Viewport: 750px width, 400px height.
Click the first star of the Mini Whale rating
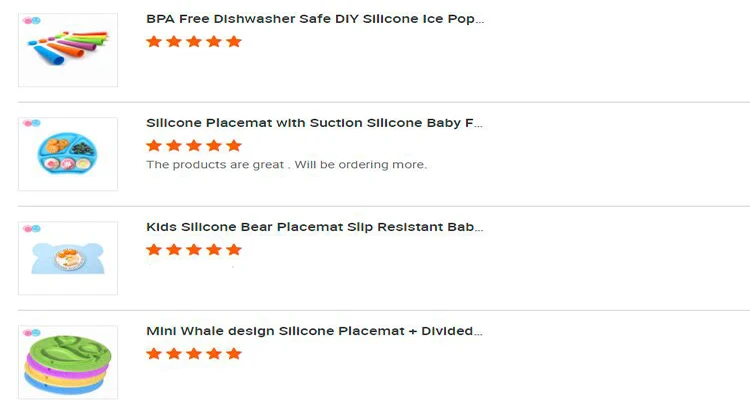point(153,354)
